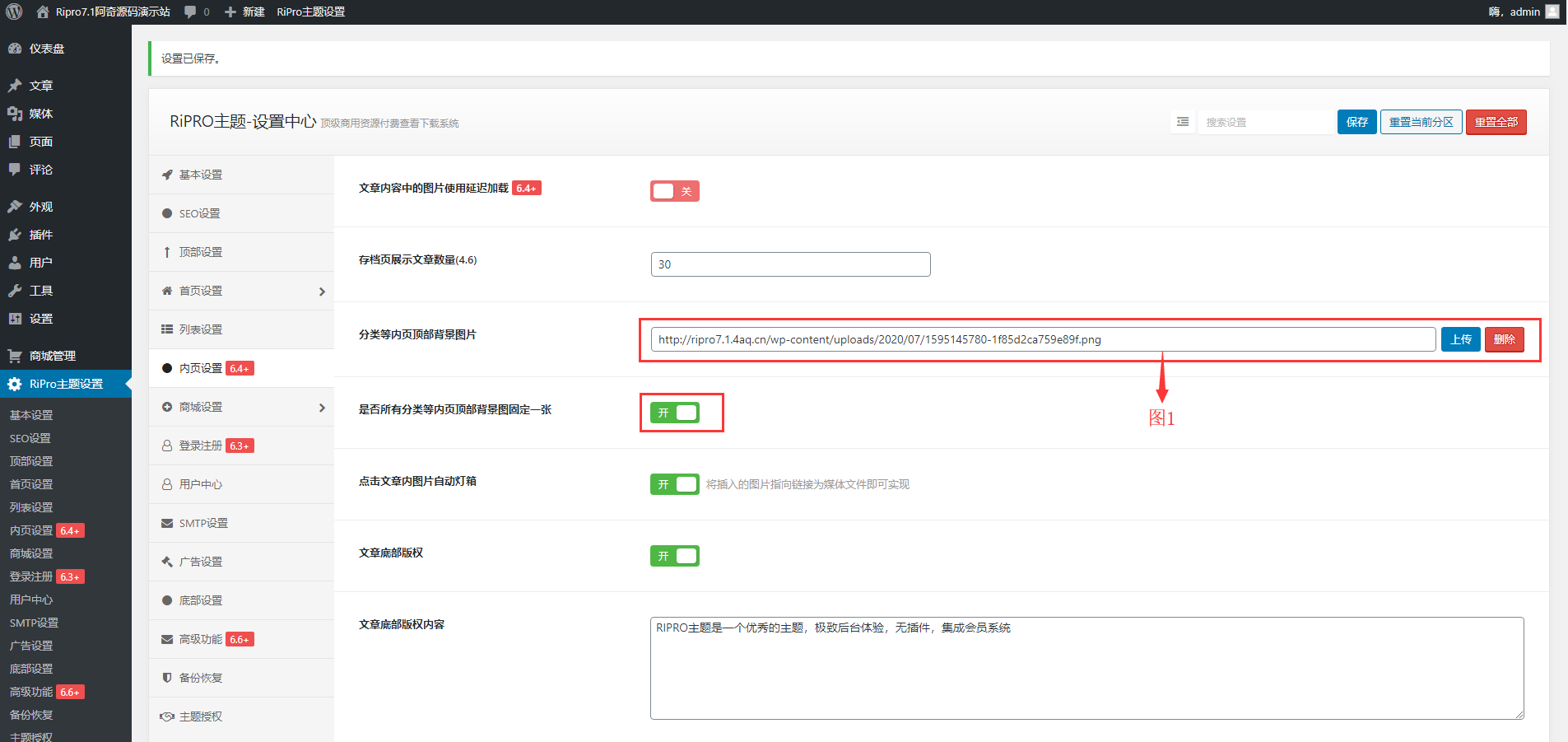Click the 文章 pushpin icon
The image size is (1568, 742).
pos(15,86)
